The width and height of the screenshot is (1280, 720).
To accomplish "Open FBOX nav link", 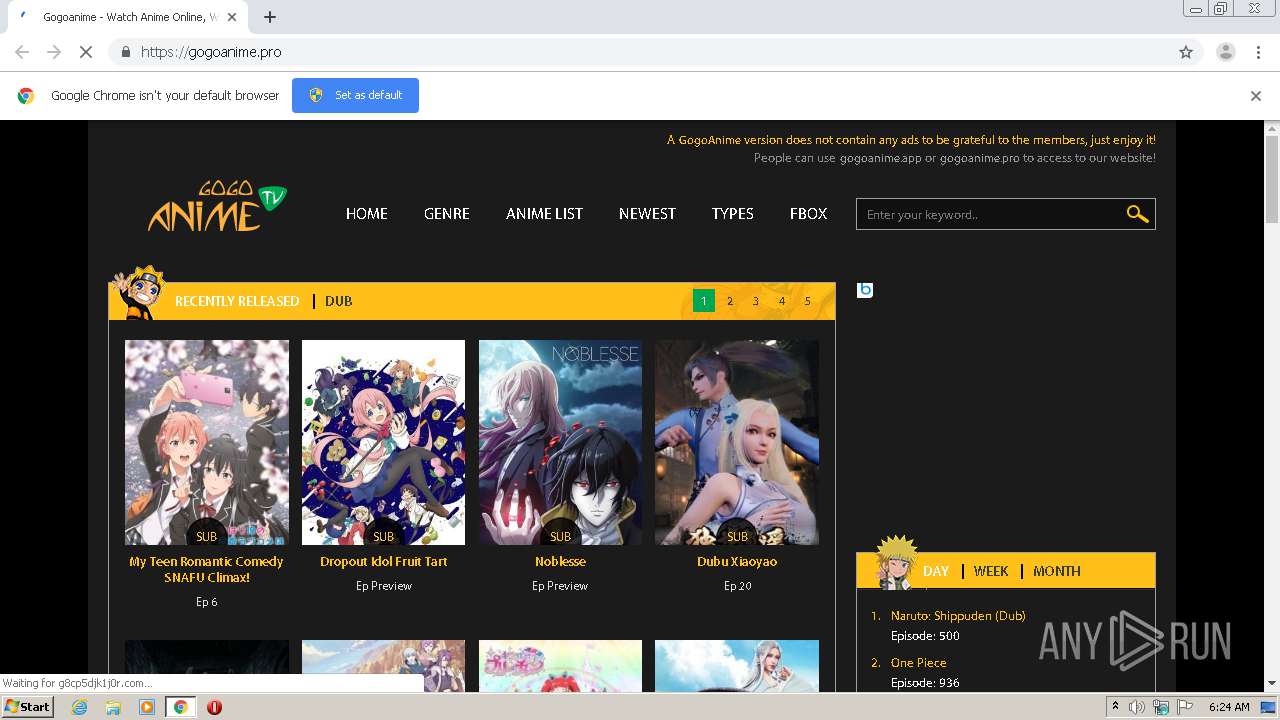I will (x=808, y=214).
